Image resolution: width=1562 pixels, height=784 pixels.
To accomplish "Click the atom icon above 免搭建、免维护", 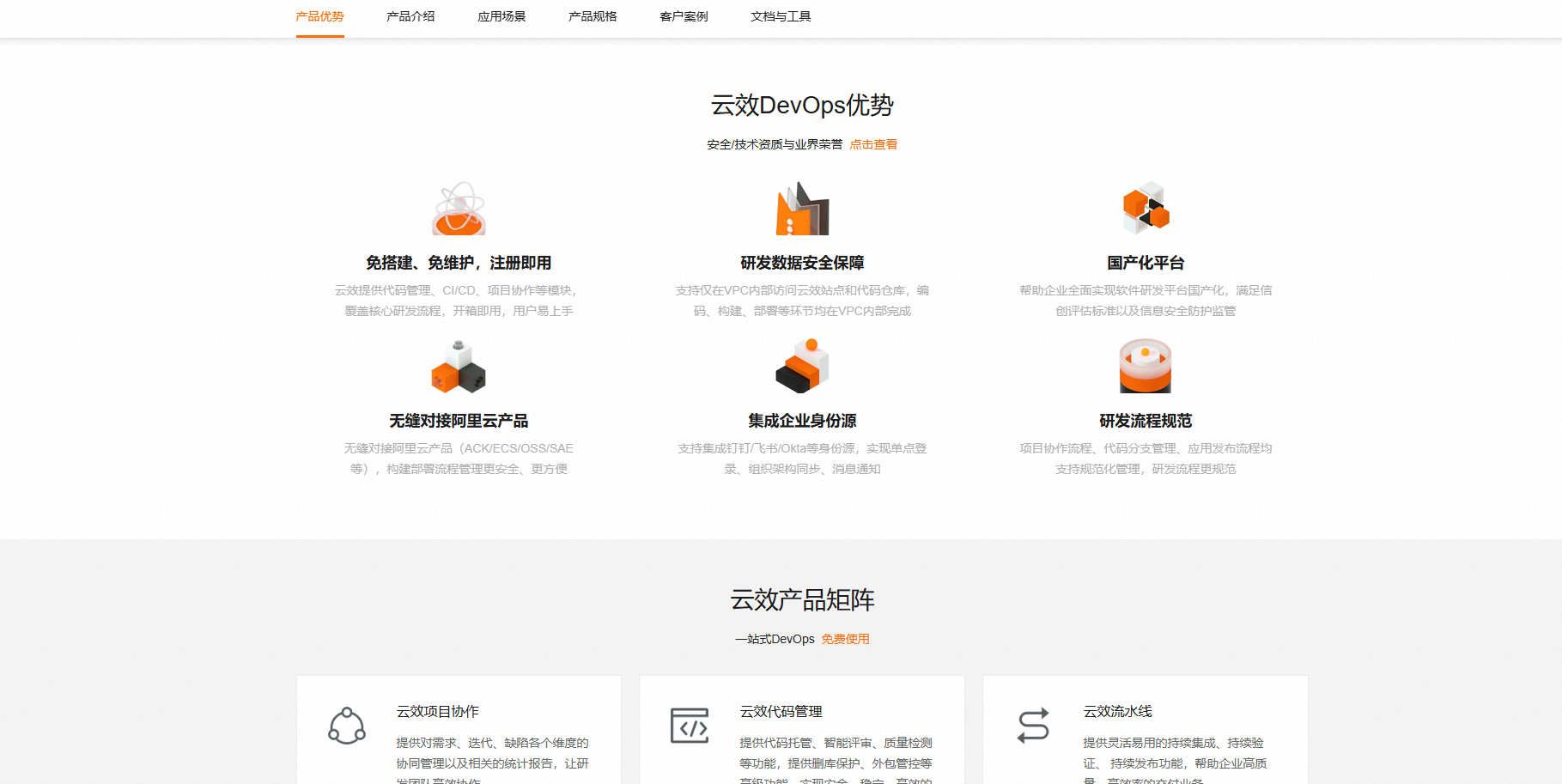I will 459,209.
